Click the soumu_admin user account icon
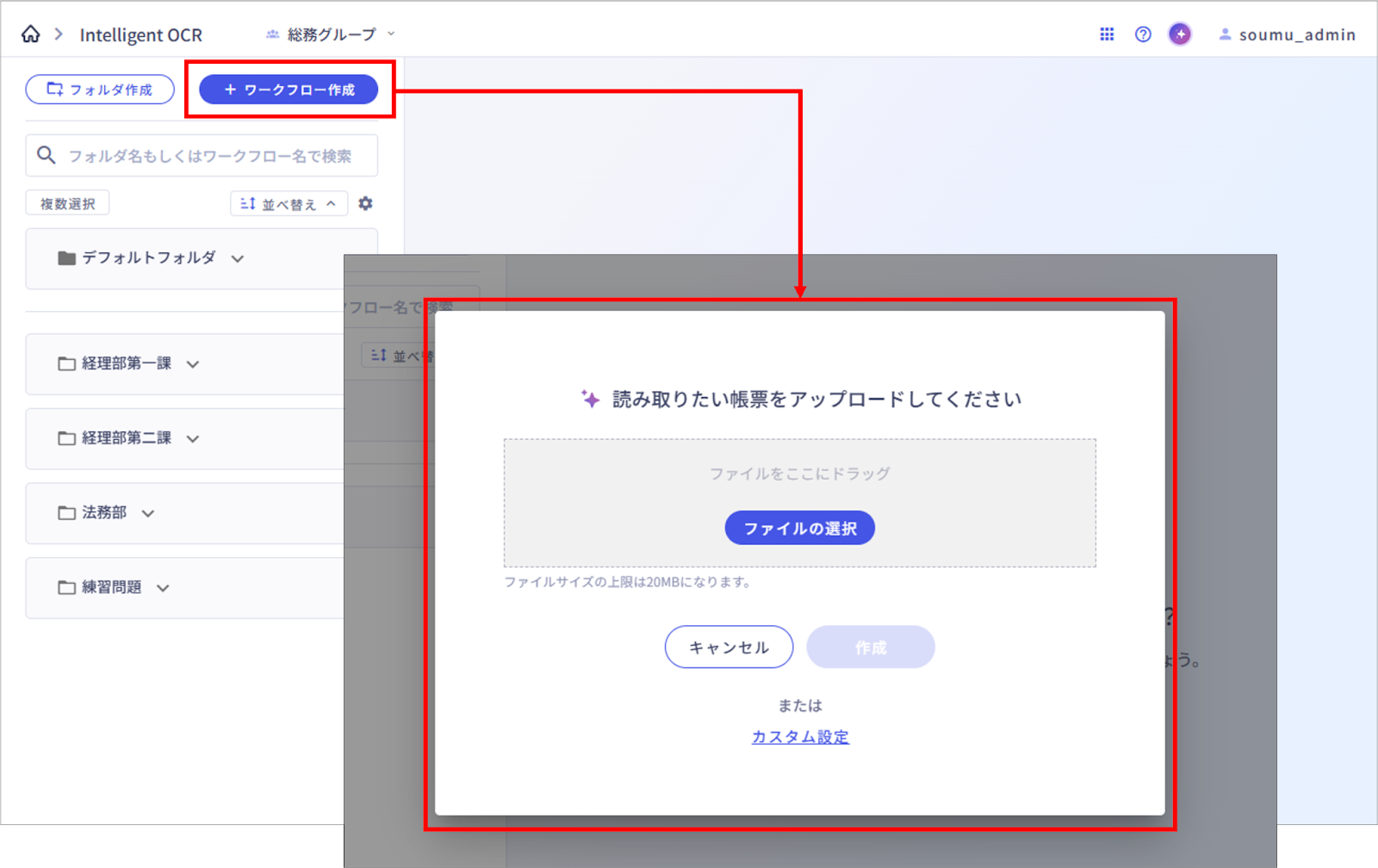The width and height of the screenshot is (1378, 868). [1226, 35]
